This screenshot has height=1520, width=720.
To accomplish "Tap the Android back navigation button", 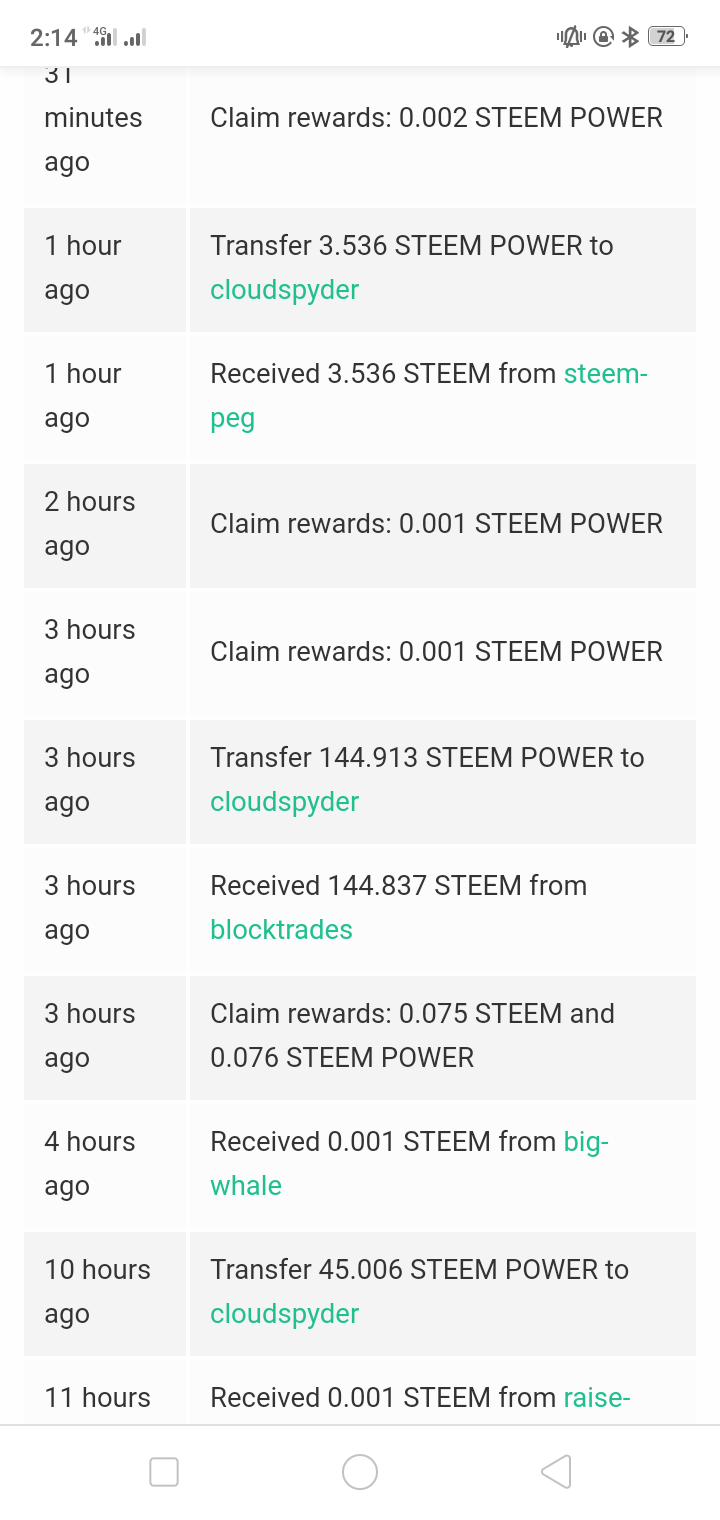I will click(556, 1471).
